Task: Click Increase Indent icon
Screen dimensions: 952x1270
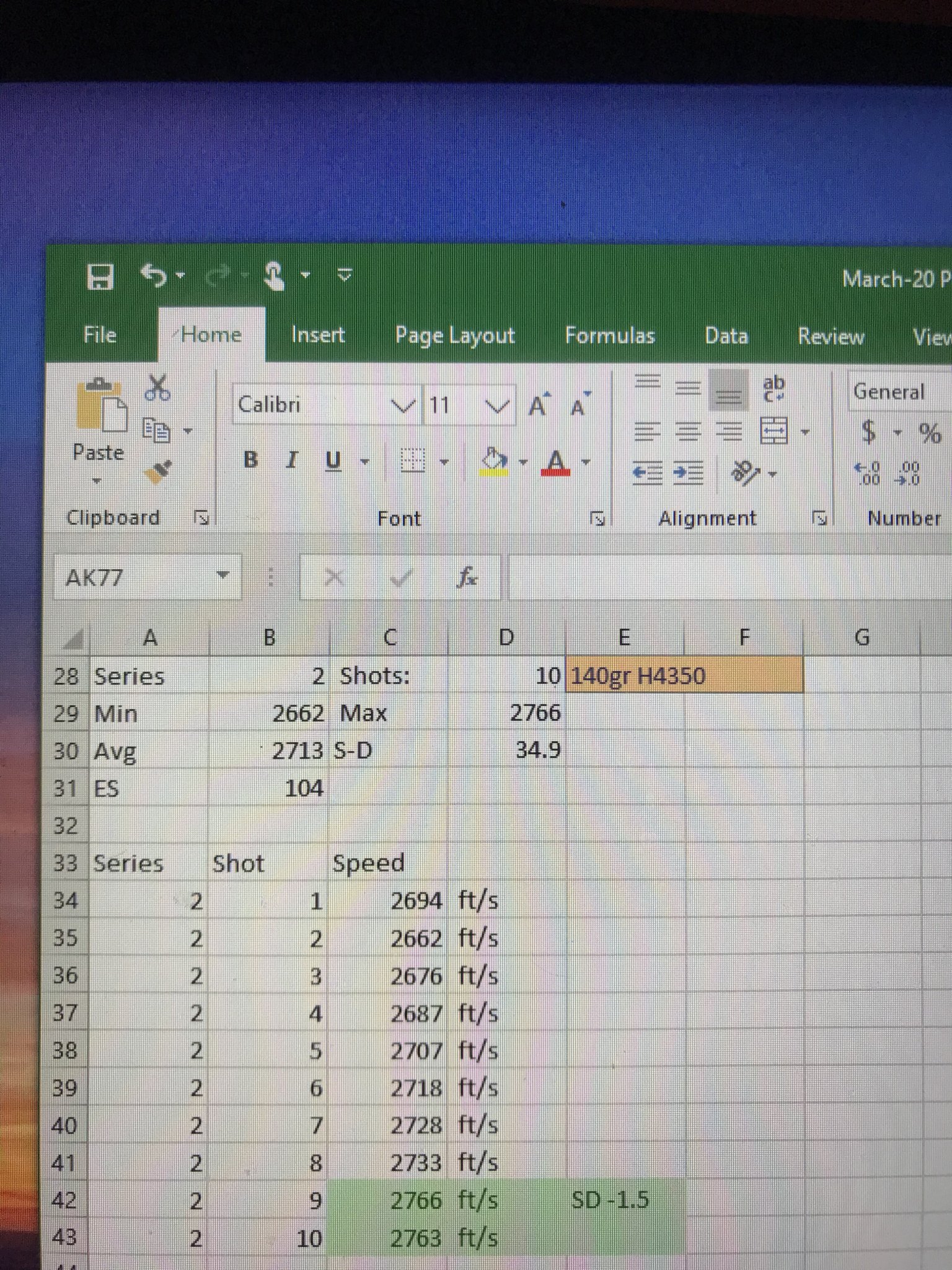Action: [x=689, y=474]
